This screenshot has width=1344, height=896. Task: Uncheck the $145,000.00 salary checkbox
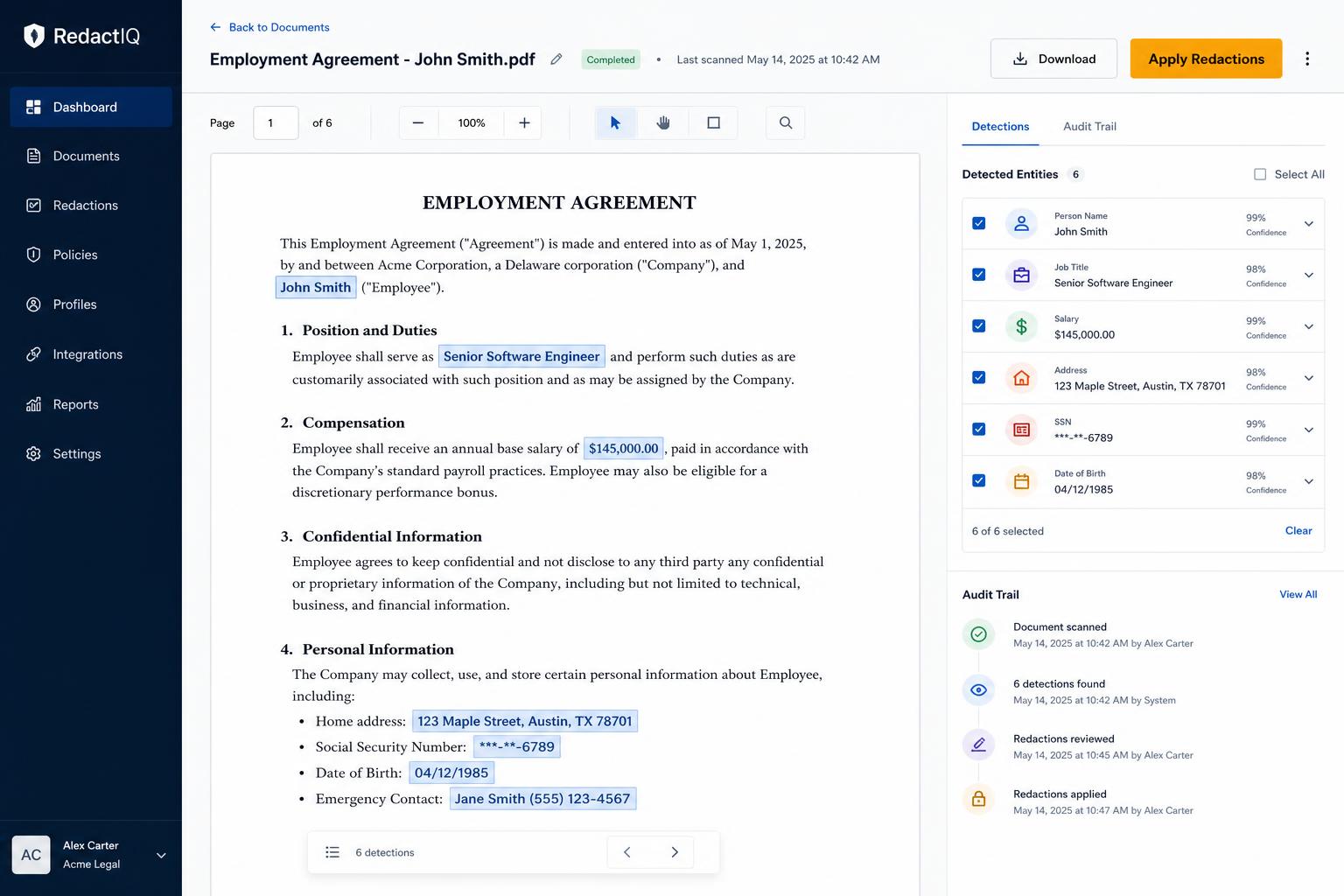(x=979, y=326)
